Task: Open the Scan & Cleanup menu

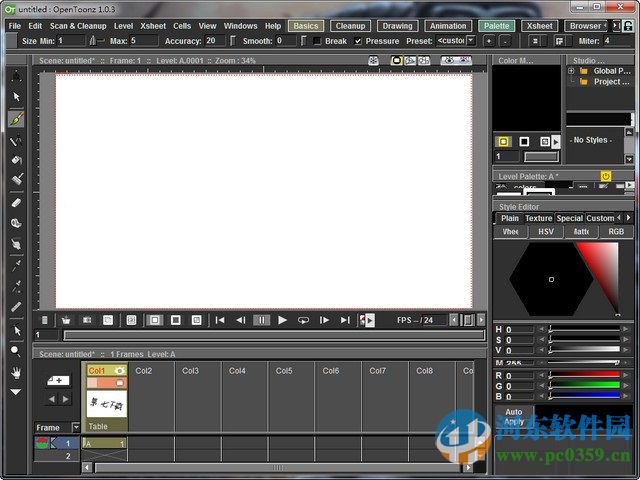Action: point(78,26)
